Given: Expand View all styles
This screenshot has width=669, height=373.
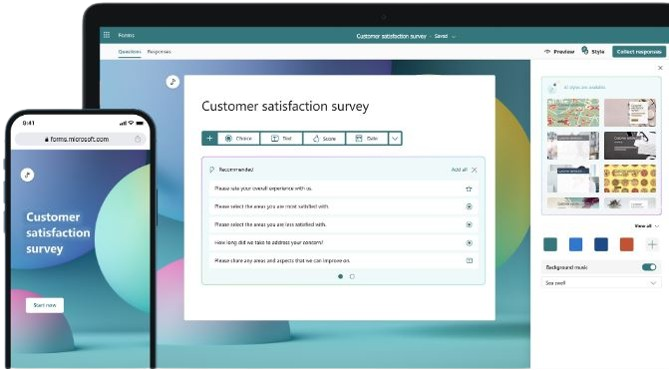Looking at the screenshot, I should 646,226.
